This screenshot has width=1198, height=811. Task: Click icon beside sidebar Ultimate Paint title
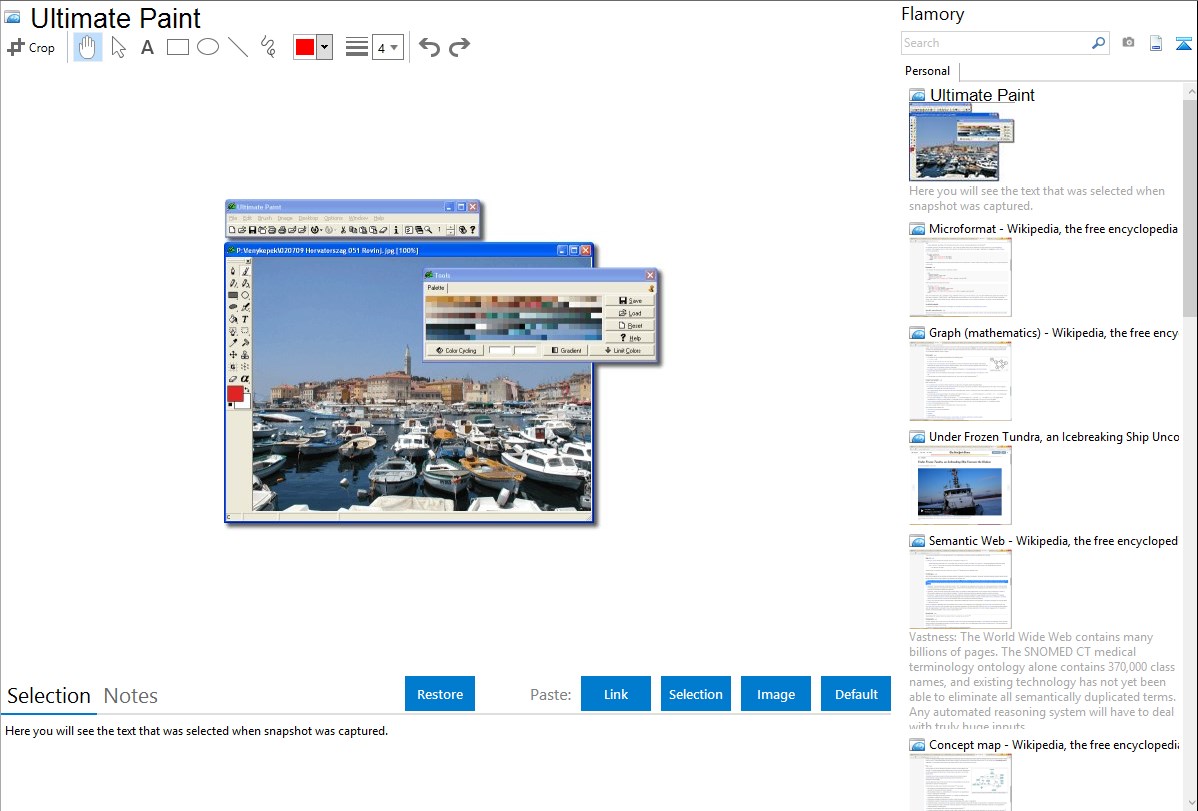(x=917, y=96)
